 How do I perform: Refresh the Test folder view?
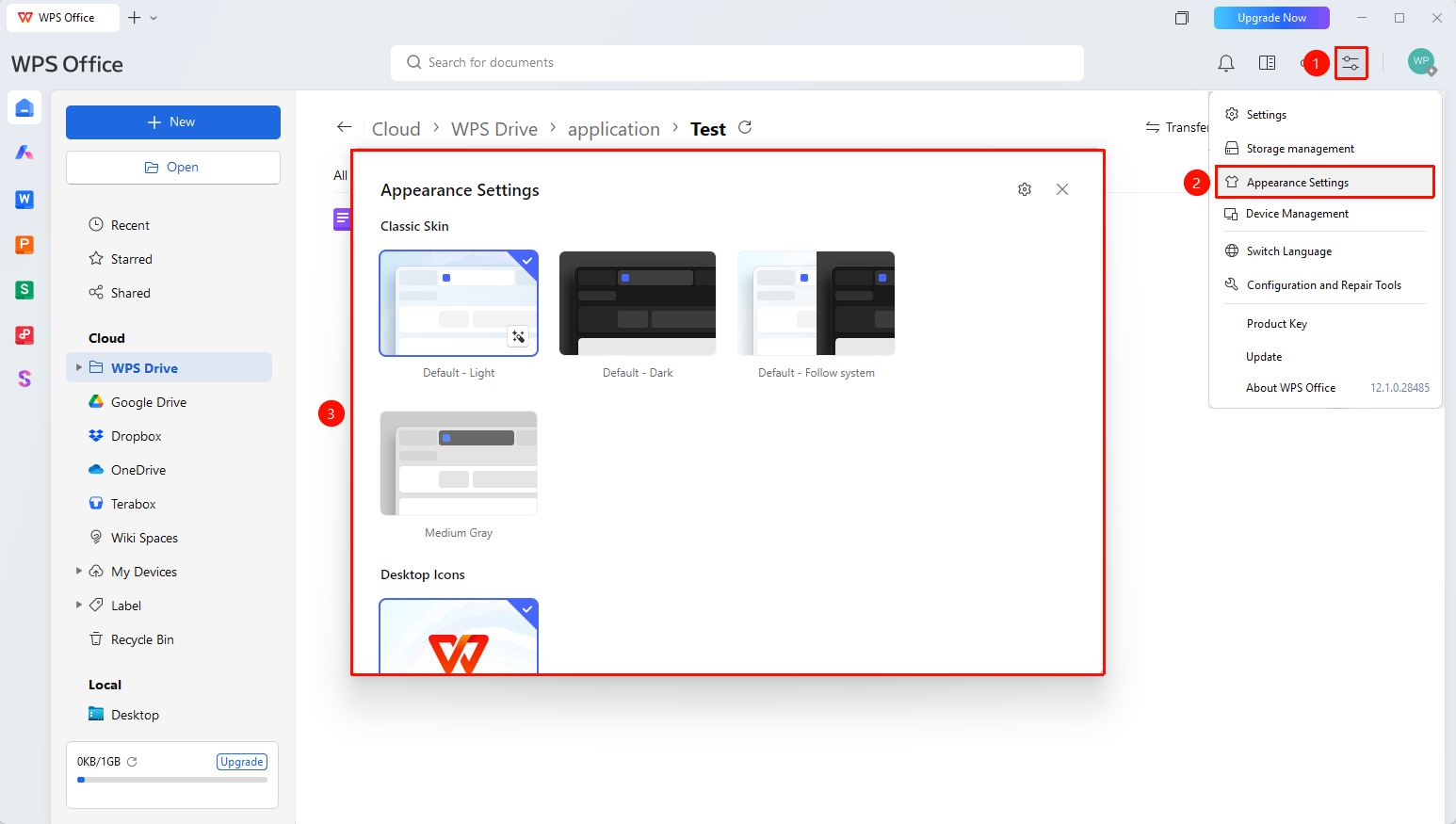pyautogui.click(x=745, y=127)
